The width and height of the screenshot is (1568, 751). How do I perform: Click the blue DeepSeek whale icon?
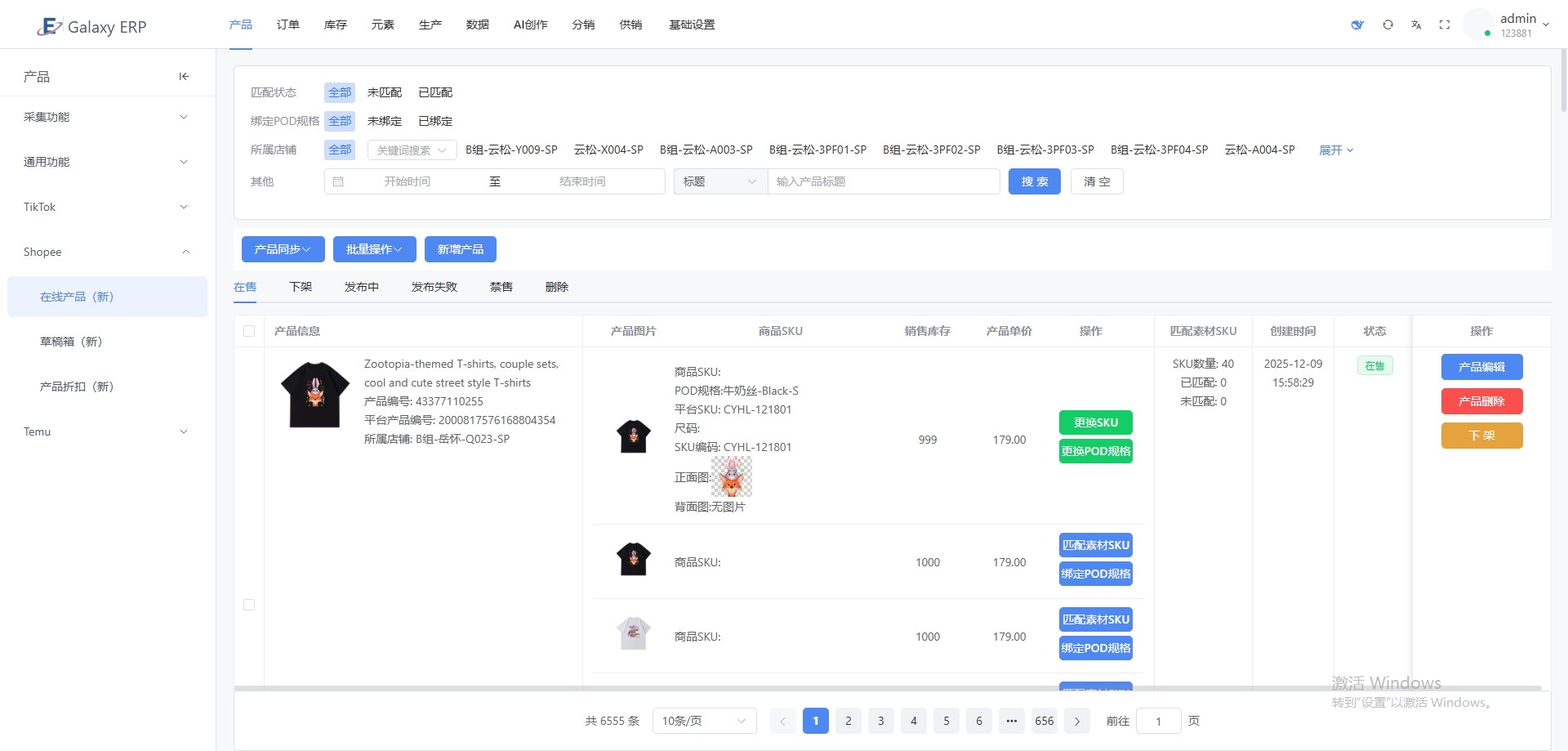1357,25
